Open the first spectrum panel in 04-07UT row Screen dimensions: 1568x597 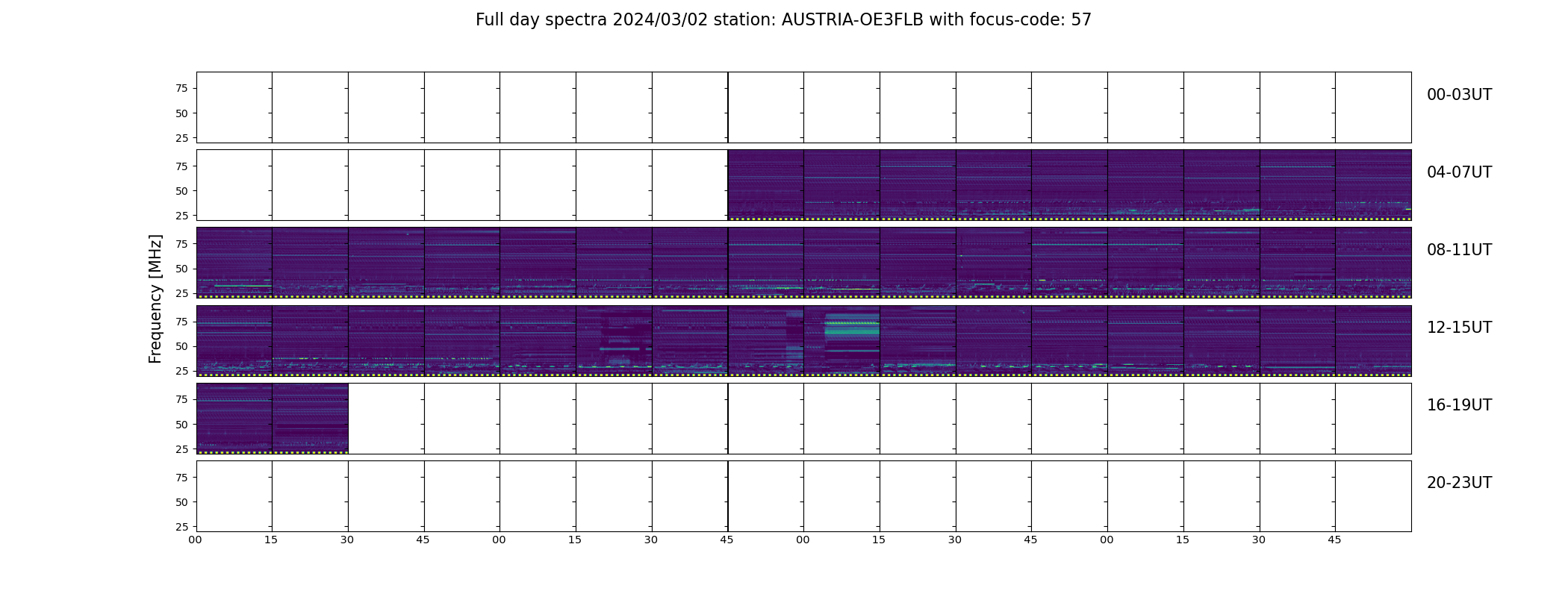tap(765, 185)
